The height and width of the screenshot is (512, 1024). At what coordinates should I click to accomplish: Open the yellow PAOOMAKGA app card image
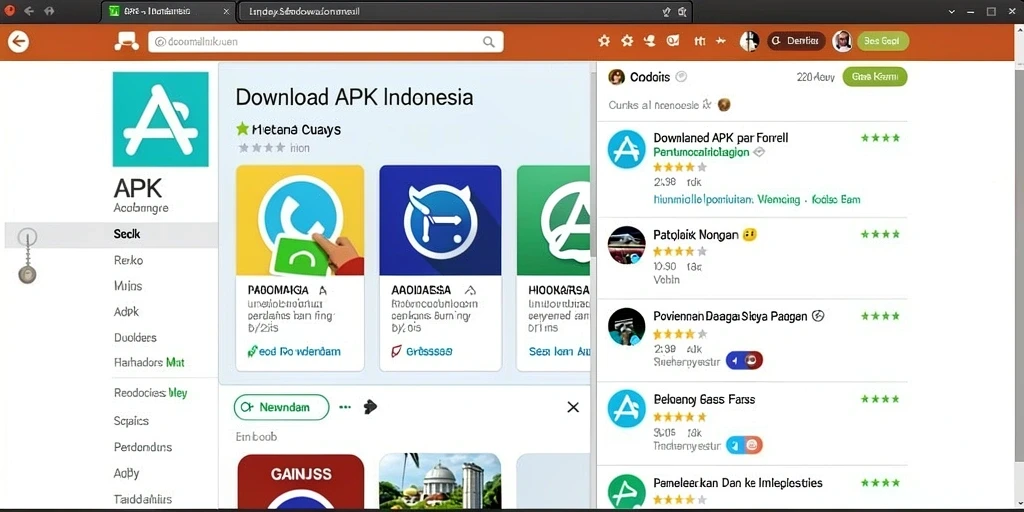tap(300, 220)
